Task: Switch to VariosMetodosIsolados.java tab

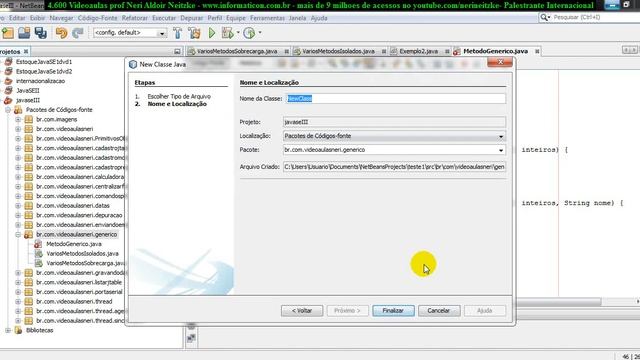Action: [x=338, y=51]
